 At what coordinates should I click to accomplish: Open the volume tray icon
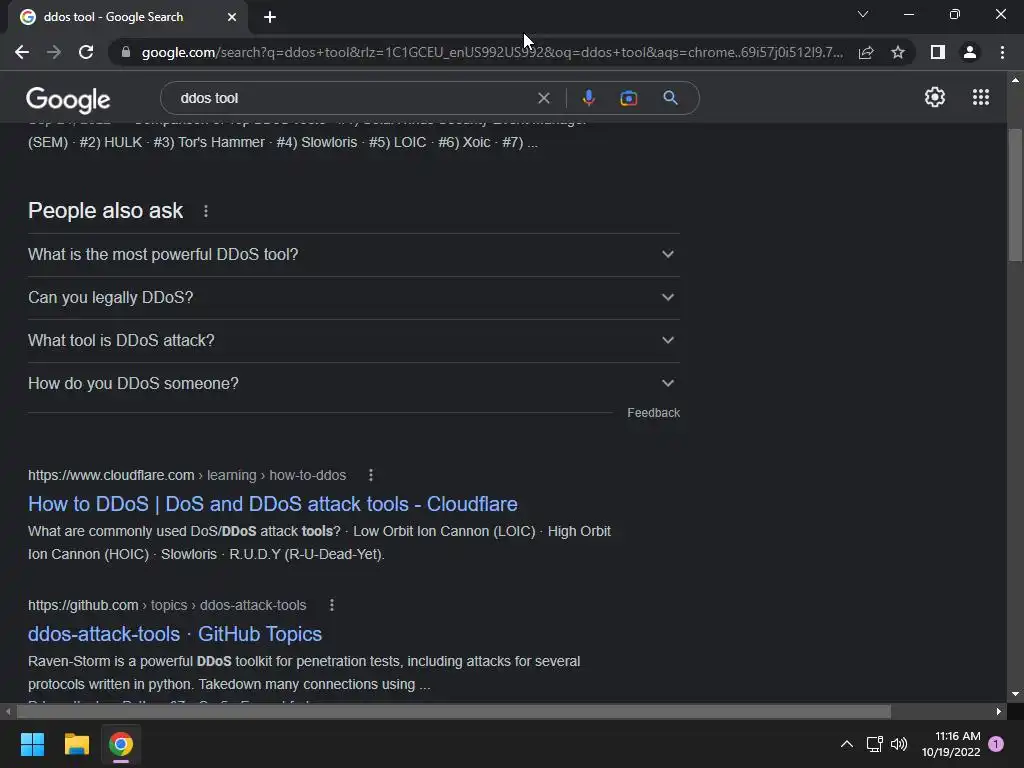[x=899, y=744]
